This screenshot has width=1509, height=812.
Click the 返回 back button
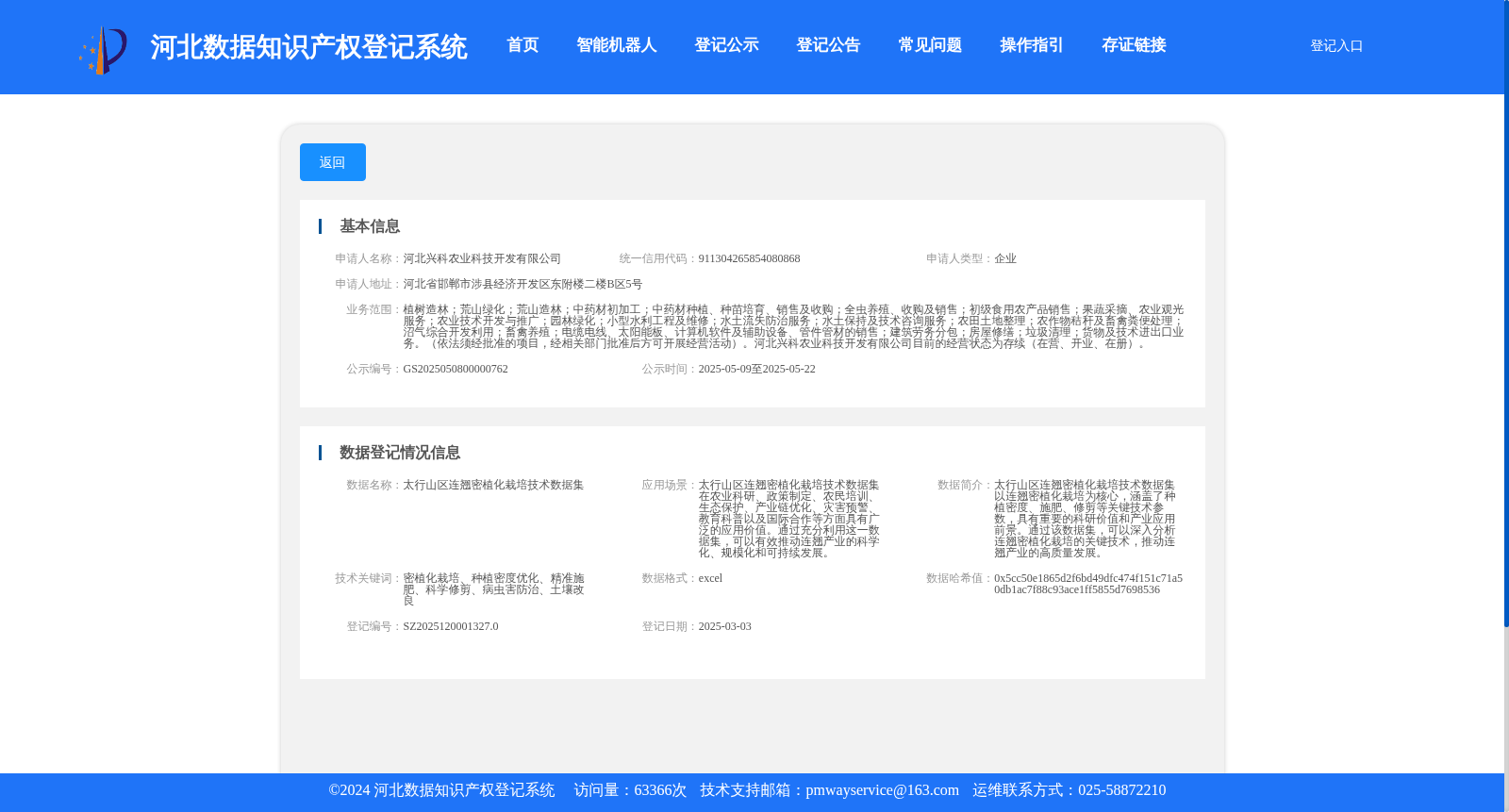(333, 162)
